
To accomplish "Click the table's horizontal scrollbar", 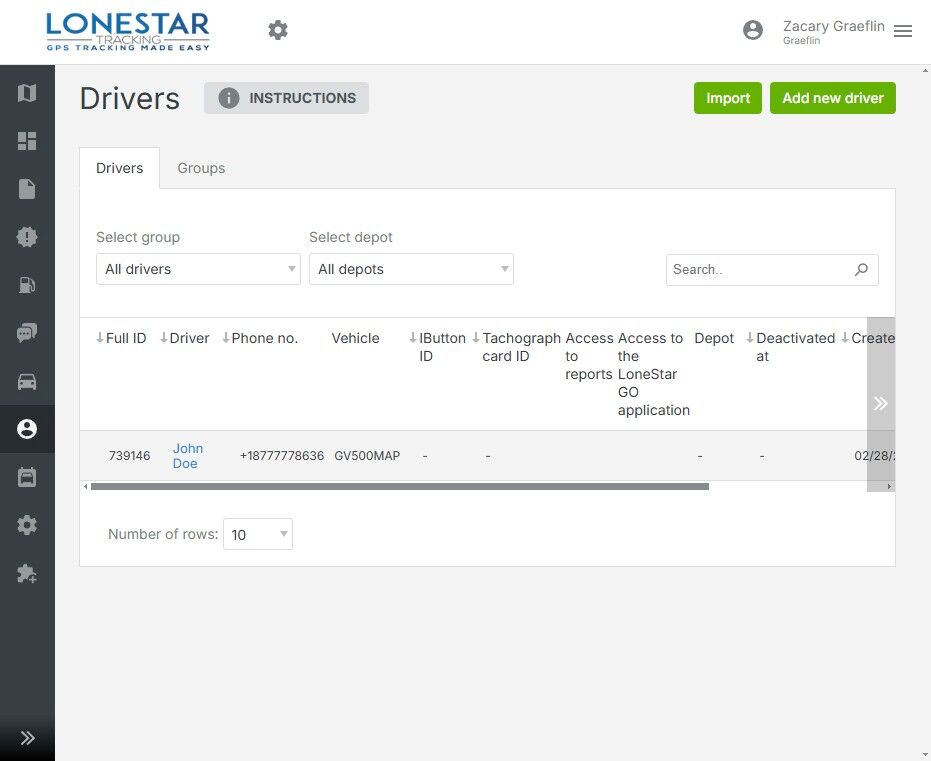I will (x=400, y=487).
